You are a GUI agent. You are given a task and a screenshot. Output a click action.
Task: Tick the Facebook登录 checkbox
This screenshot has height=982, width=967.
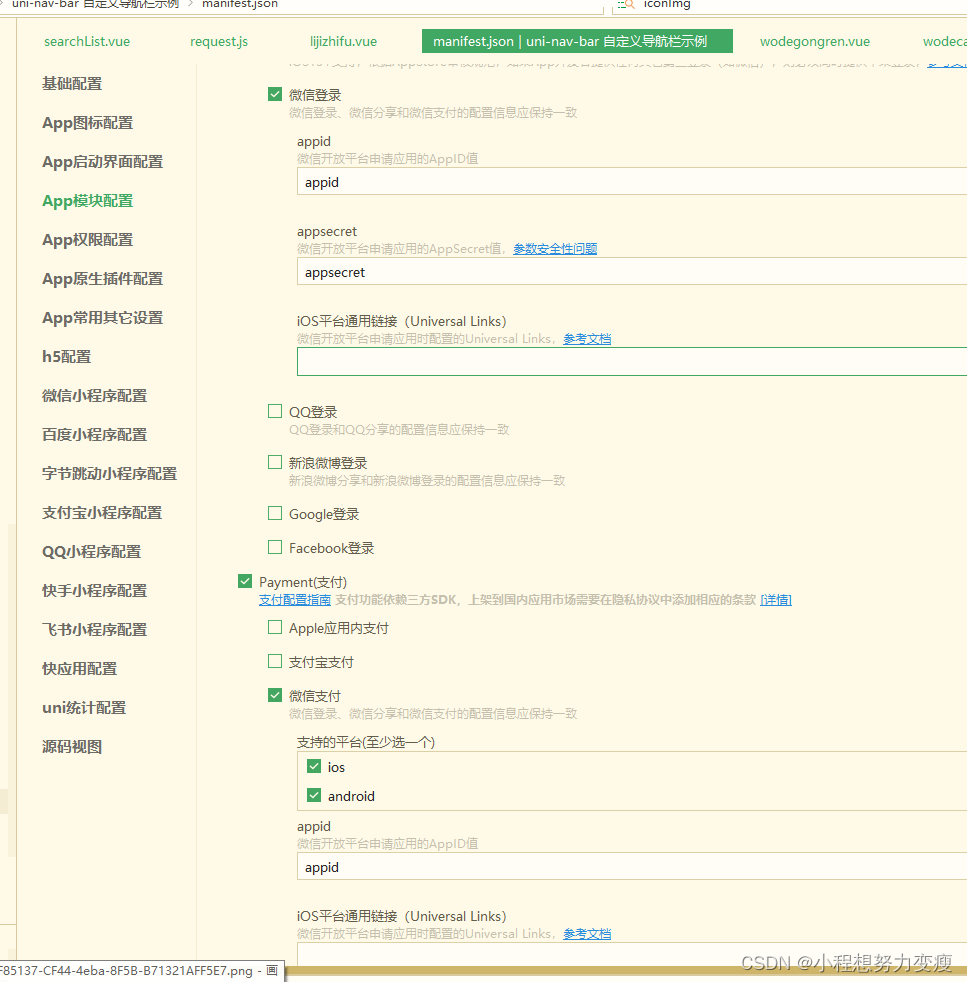coord(275,548)
